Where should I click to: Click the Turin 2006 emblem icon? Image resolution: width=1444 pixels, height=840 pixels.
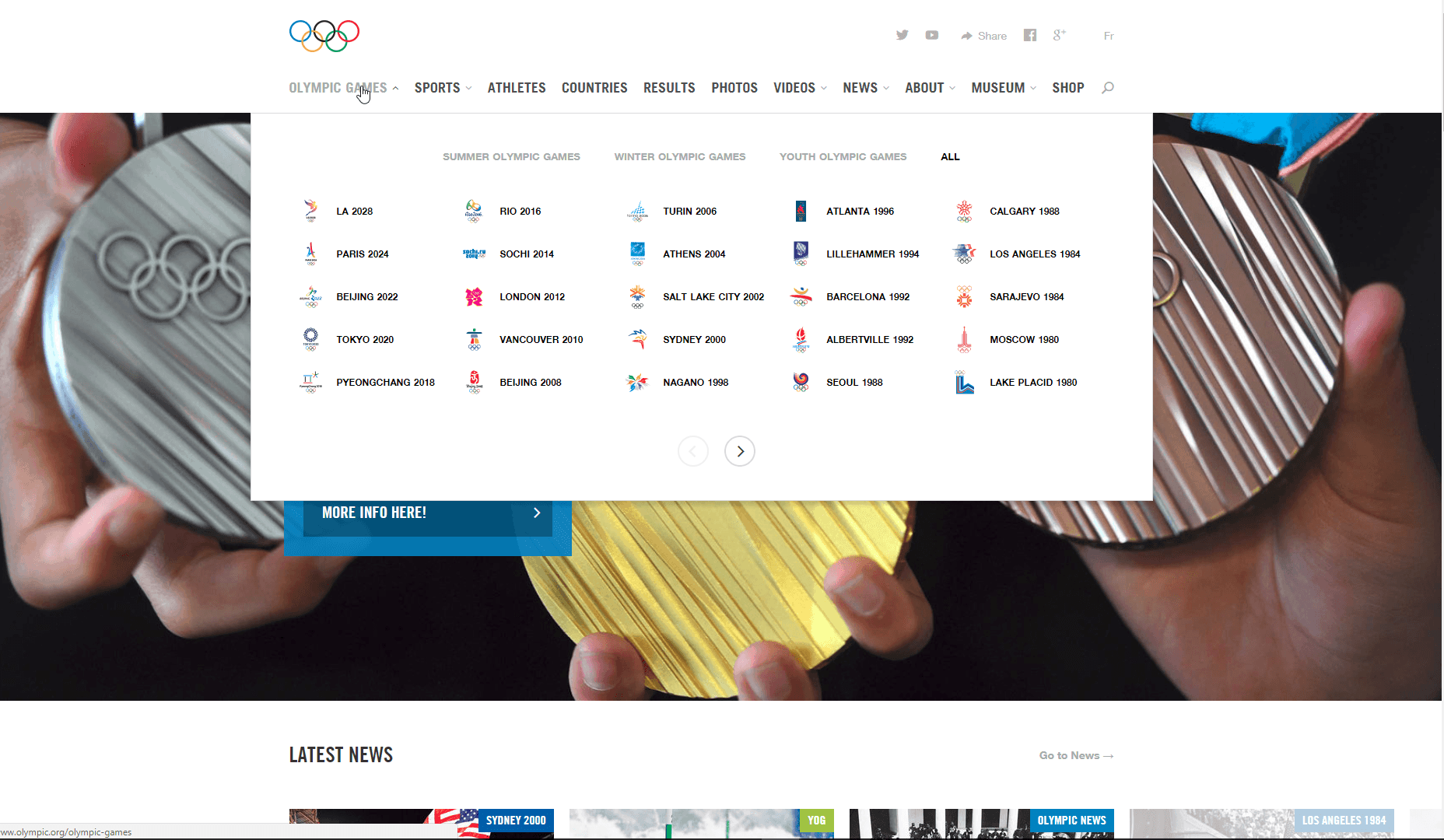[x=637, y=211]
